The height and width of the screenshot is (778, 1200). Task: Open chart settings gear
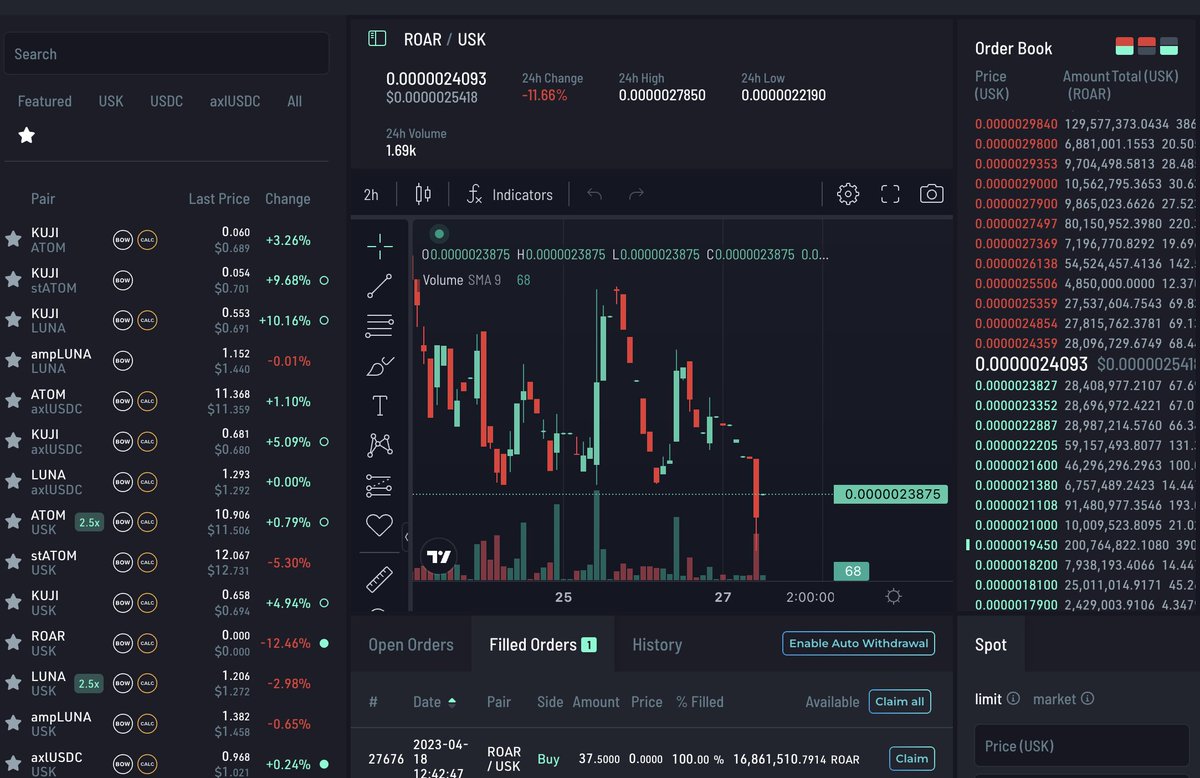[x=848, y=194]
